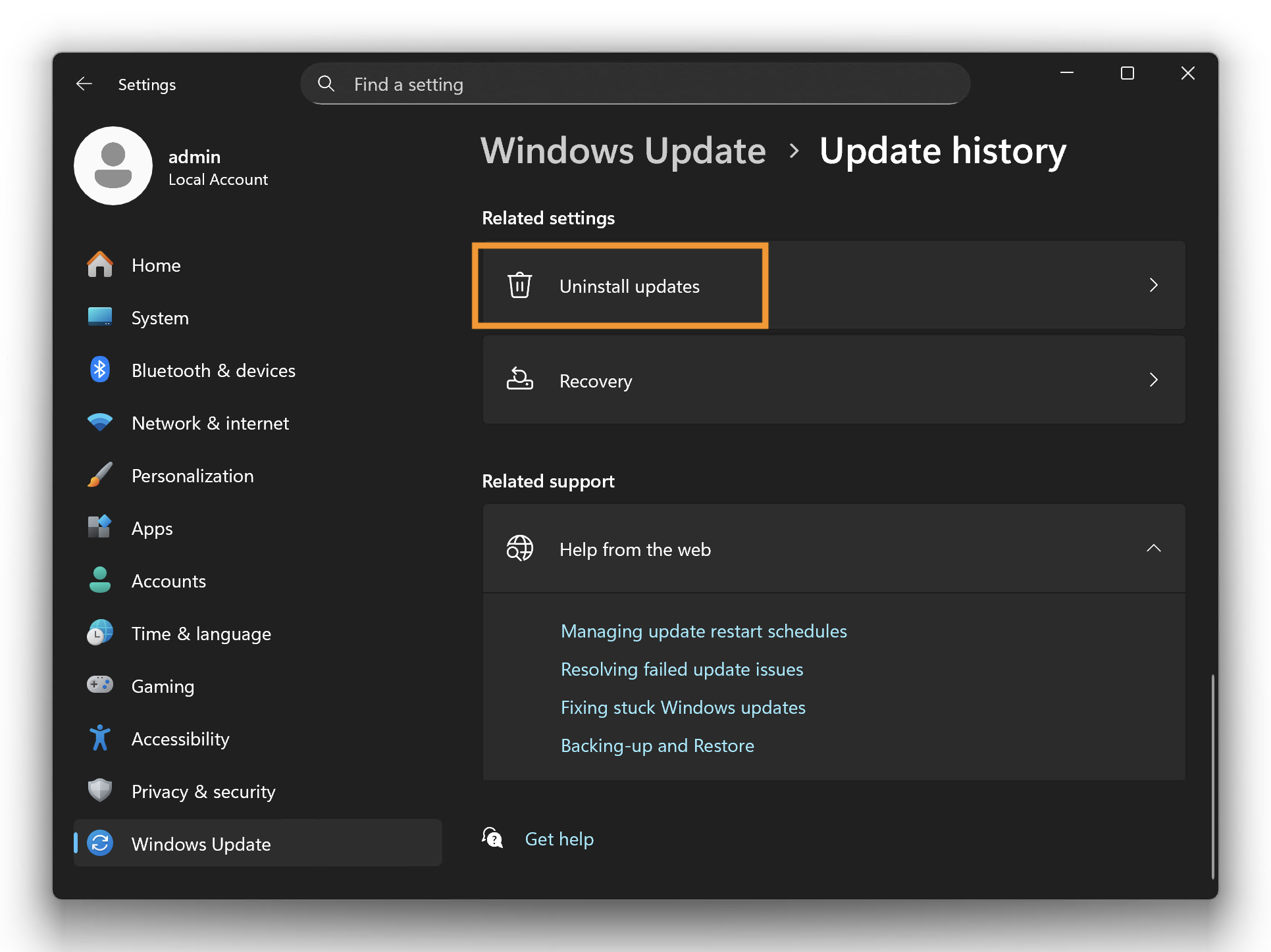
Task: Click the vertical scrollbar on right
Action: tap(1212, 776)
